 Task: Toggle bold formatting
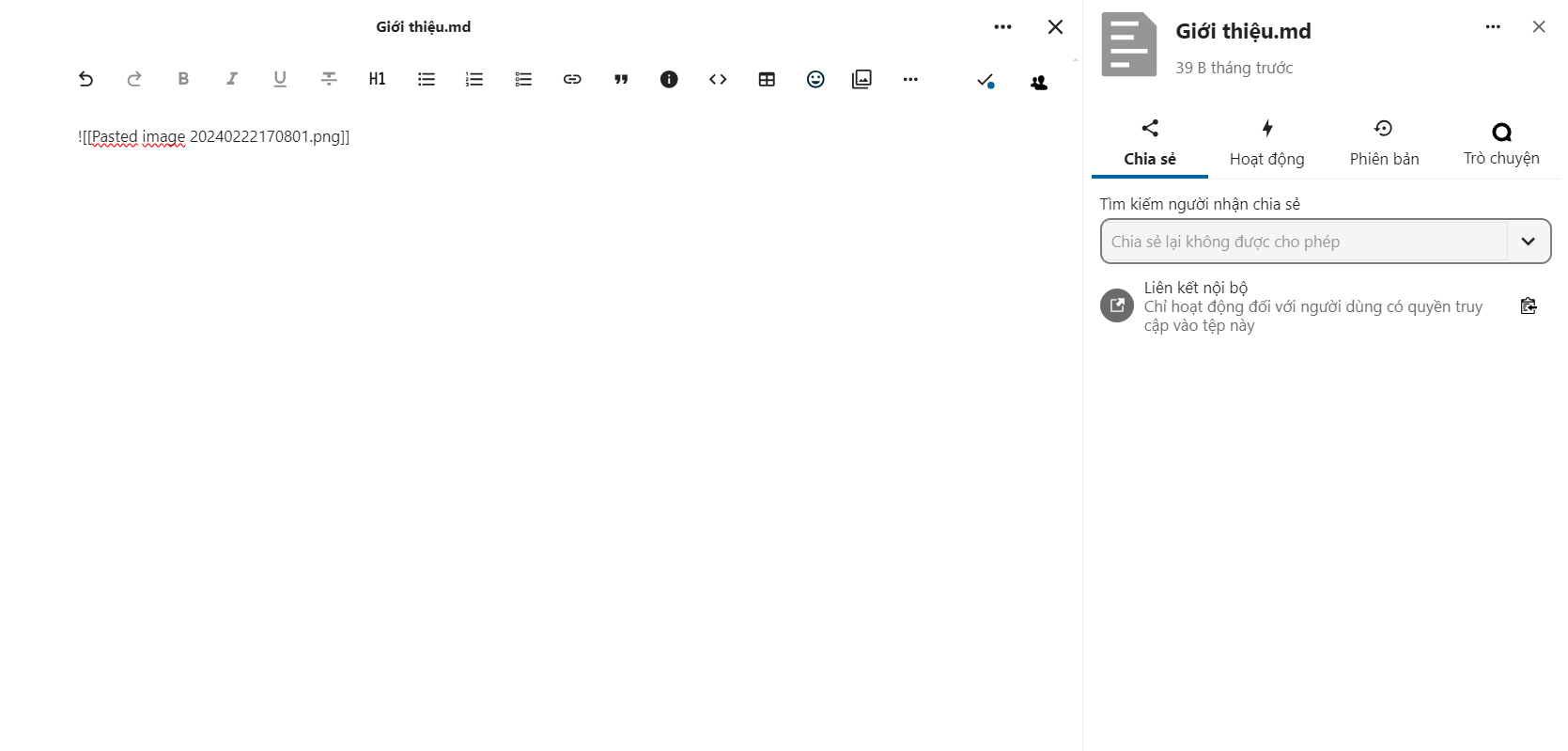pos(183,79)
